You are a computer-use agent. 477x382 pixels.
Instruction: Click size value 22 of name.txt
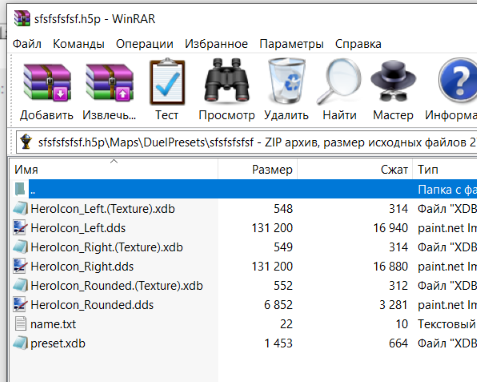286,324
